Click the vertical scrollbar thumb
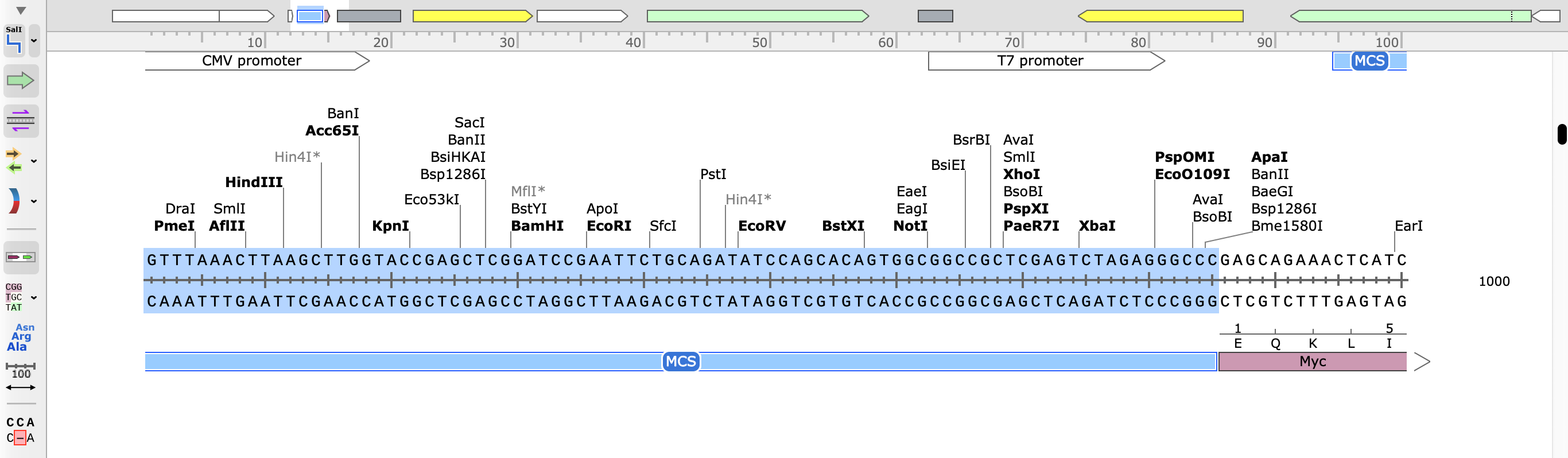The image size is (1568, 458). pos(1561,134)
